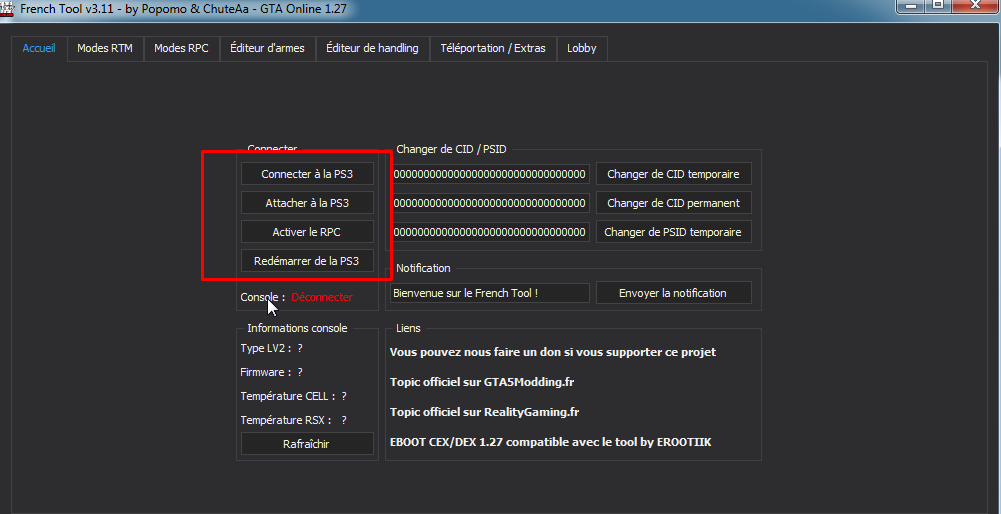
Task: Minimize the French Tool window
Action: click(x=911, y=5)
